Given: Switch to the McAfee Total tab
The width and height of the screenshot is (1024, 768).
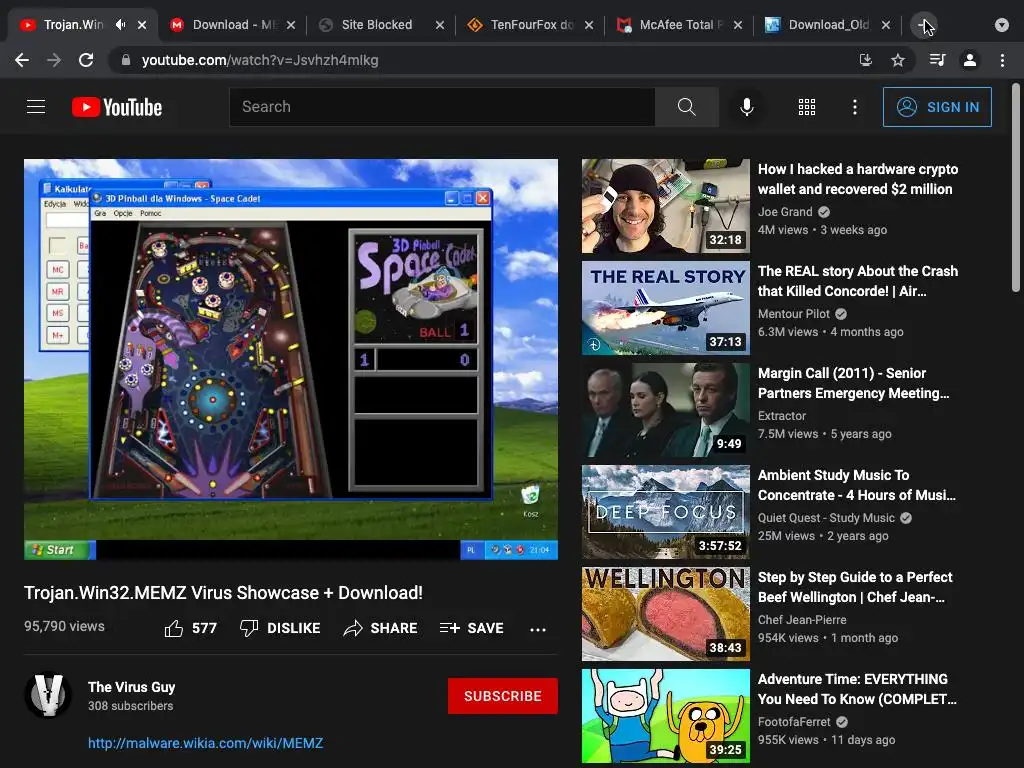Looking at the screenshot, I should click(679, 25).
